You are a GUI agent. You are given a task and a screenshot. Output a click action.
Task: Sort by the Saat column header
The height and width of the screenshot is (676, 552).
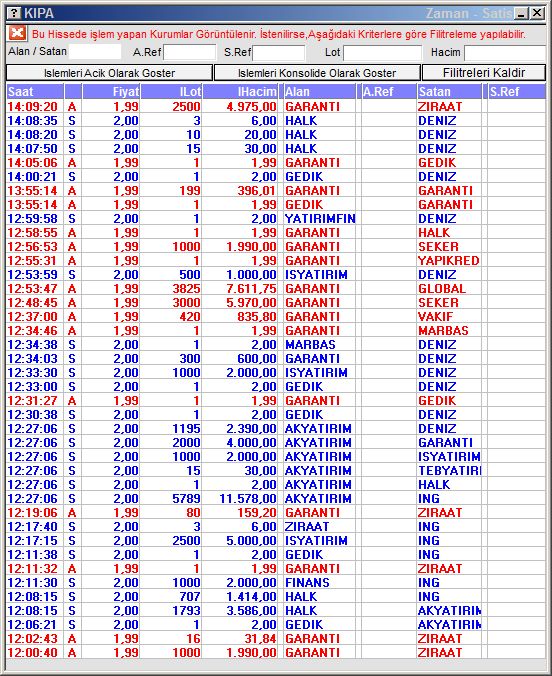(35, 92)
